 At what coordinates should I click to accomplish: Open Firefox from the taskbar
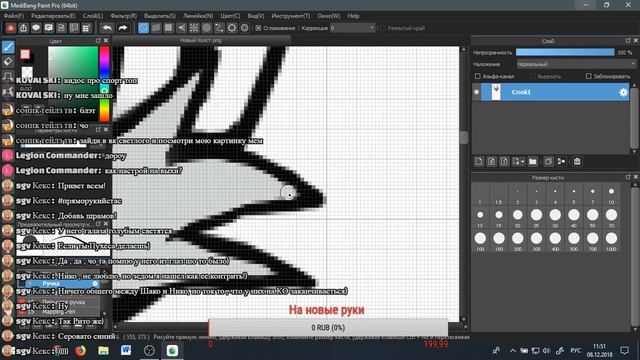[x=80, y=350]
